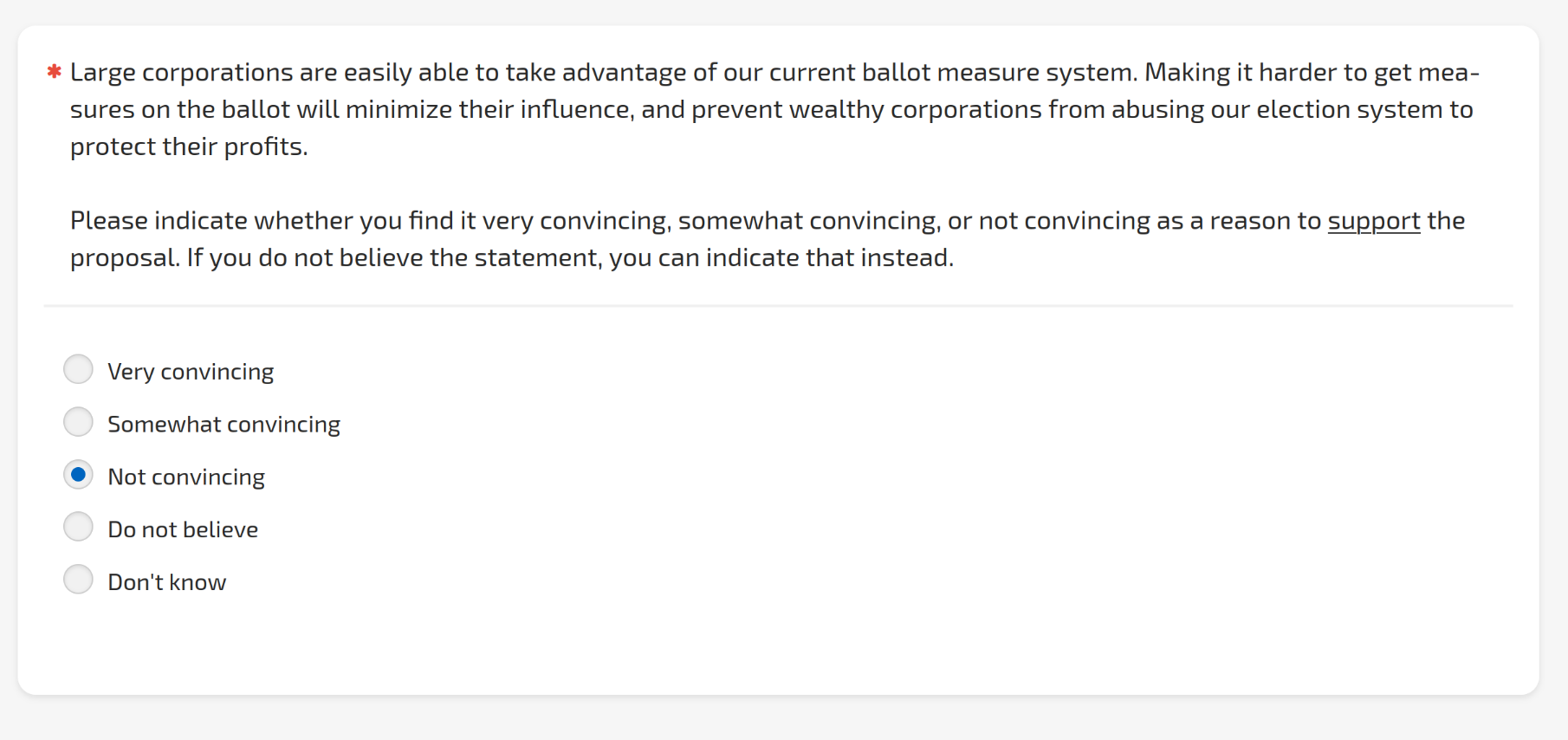Click the "Somewhat convincing" label text

pyautogui.click(x=224, y=425)
